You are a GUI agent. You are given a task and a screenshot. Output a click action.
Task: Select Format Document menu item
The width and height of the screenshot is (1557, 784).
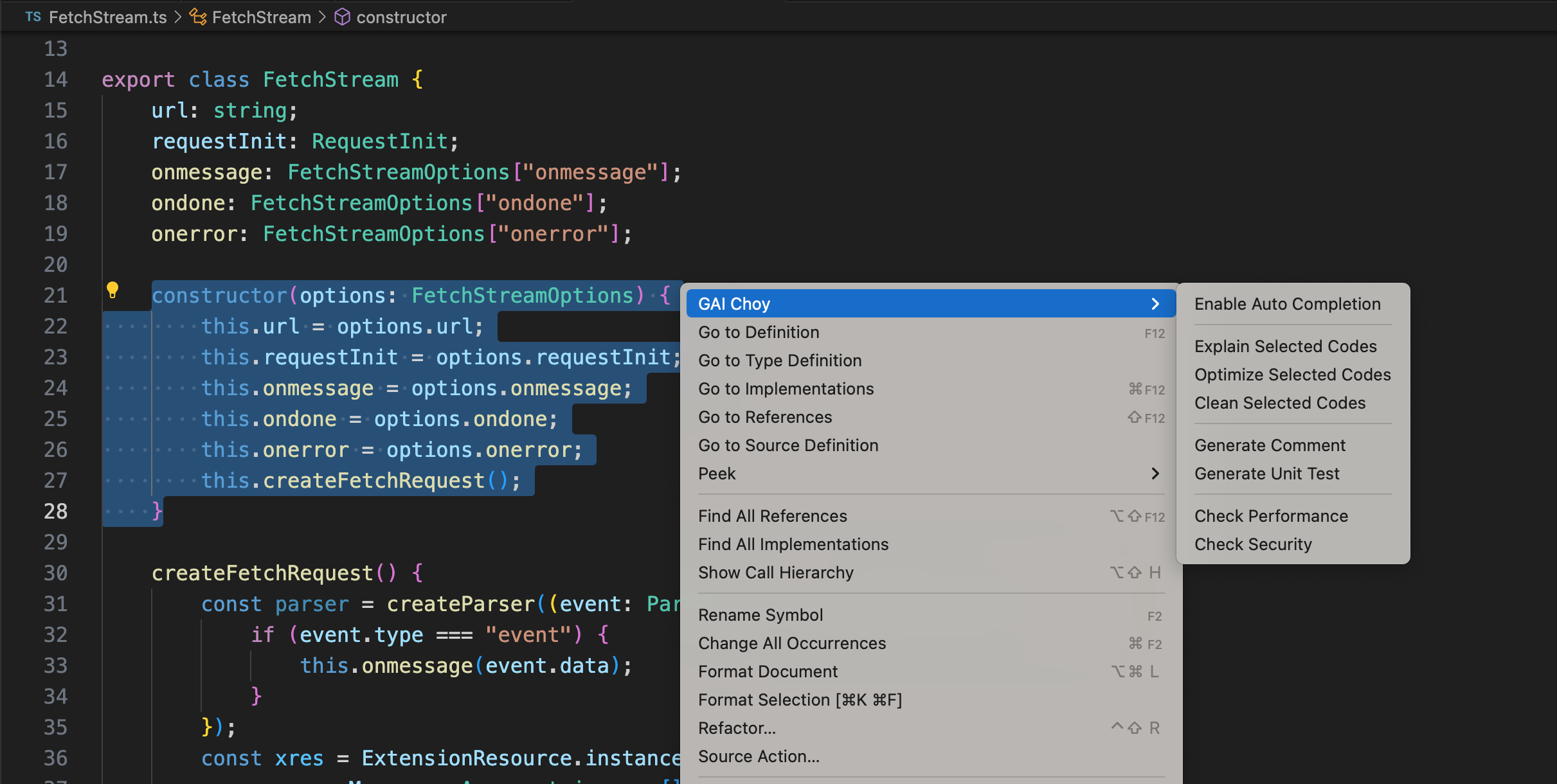[769, 671]
